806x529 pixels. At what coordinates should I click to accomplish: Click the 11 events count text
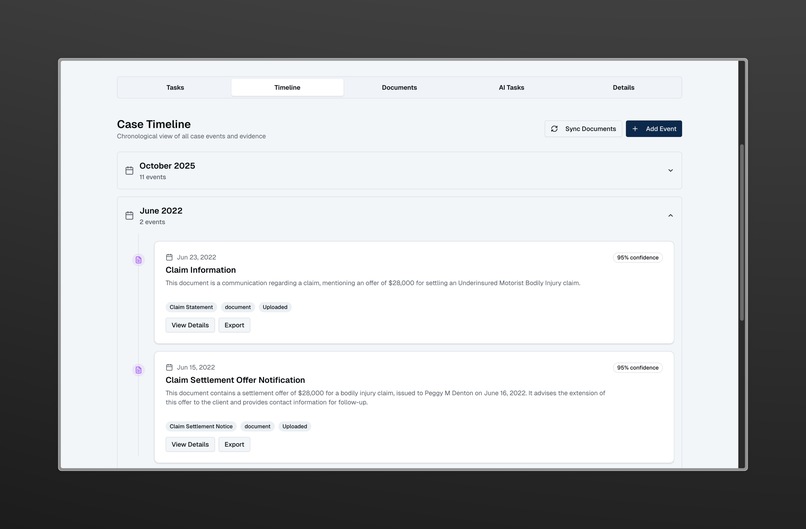pos(153,177)
